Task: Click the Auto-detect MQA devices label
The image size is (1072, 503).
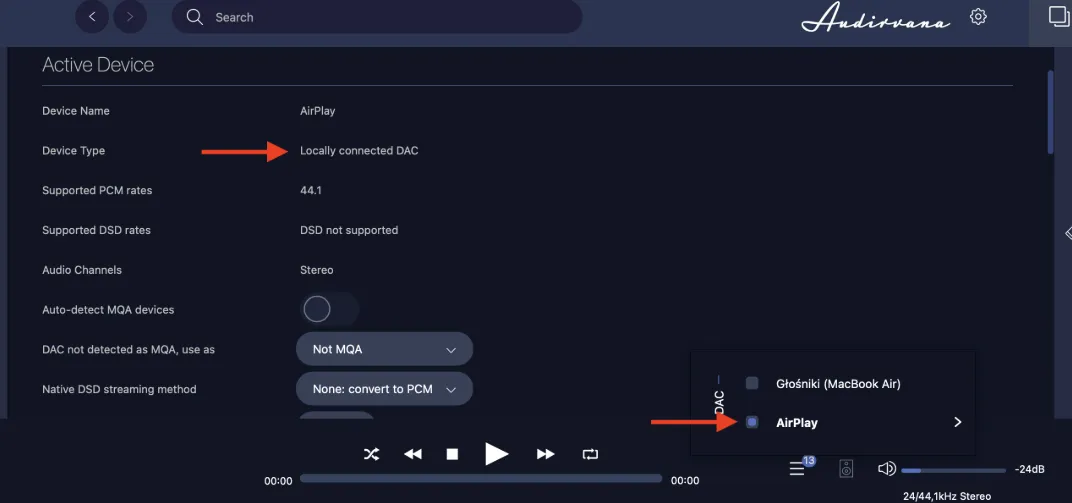Action: (x=108, y=310)
